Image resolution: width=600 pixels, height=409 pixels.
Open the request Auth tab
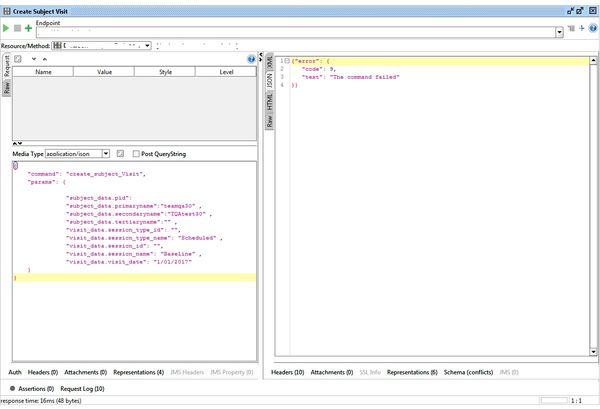tap(15, 371)
